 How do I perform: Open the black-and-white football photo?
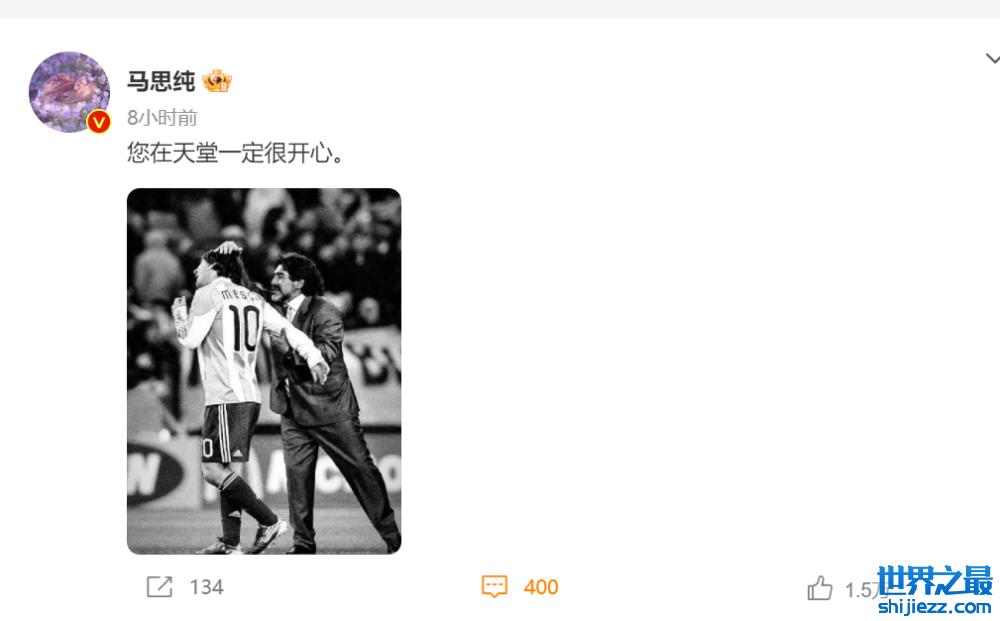click(x=264, y=371)
